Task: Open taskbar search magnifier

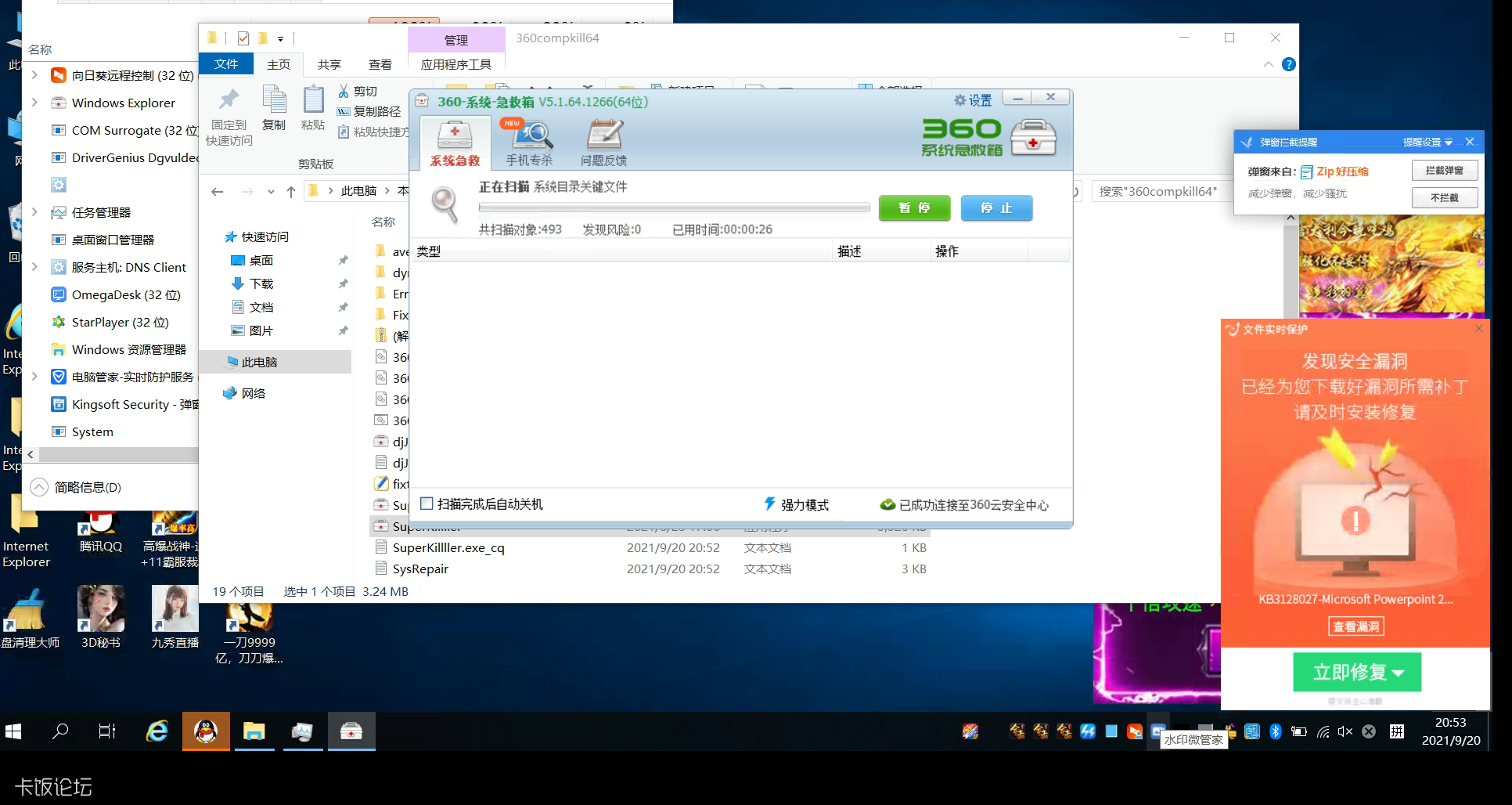Action: (60, 731)
